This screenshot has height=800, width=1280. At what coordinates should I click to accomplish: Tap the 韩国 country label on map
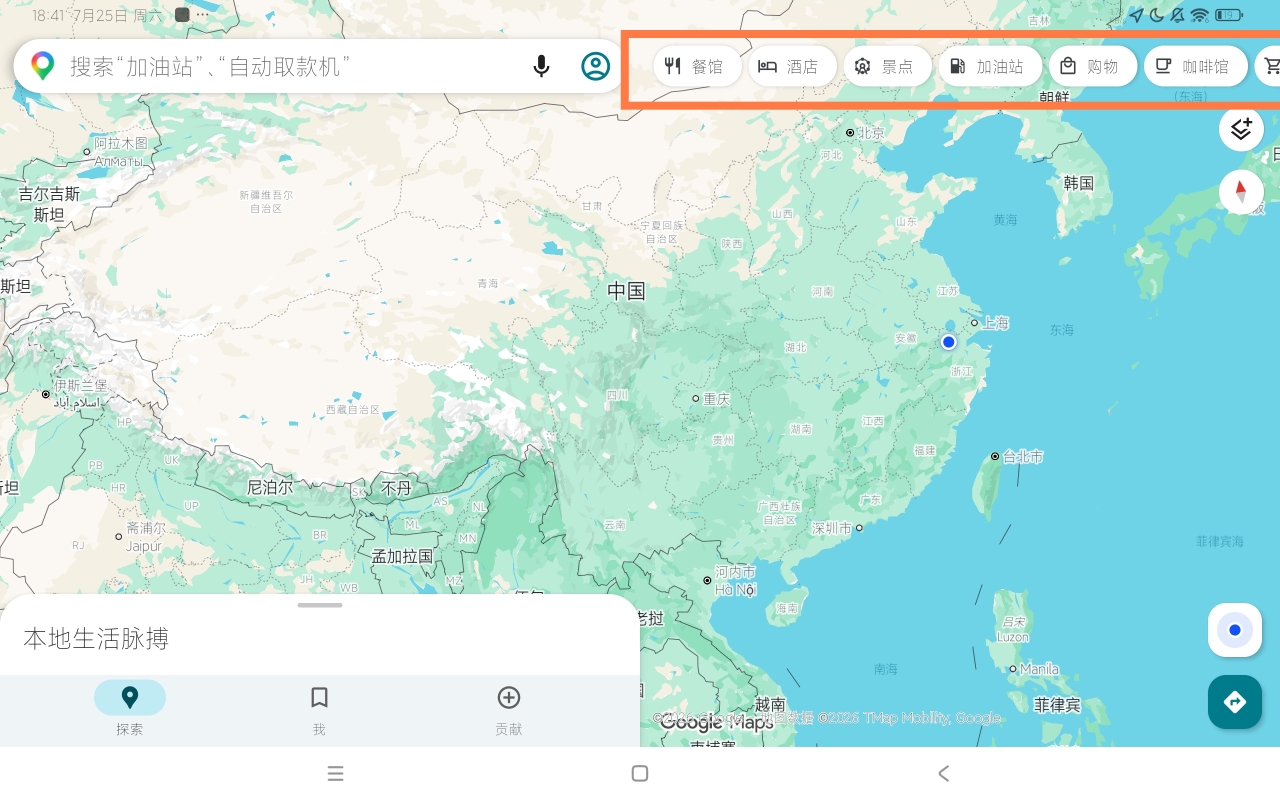click(1079, 183)
